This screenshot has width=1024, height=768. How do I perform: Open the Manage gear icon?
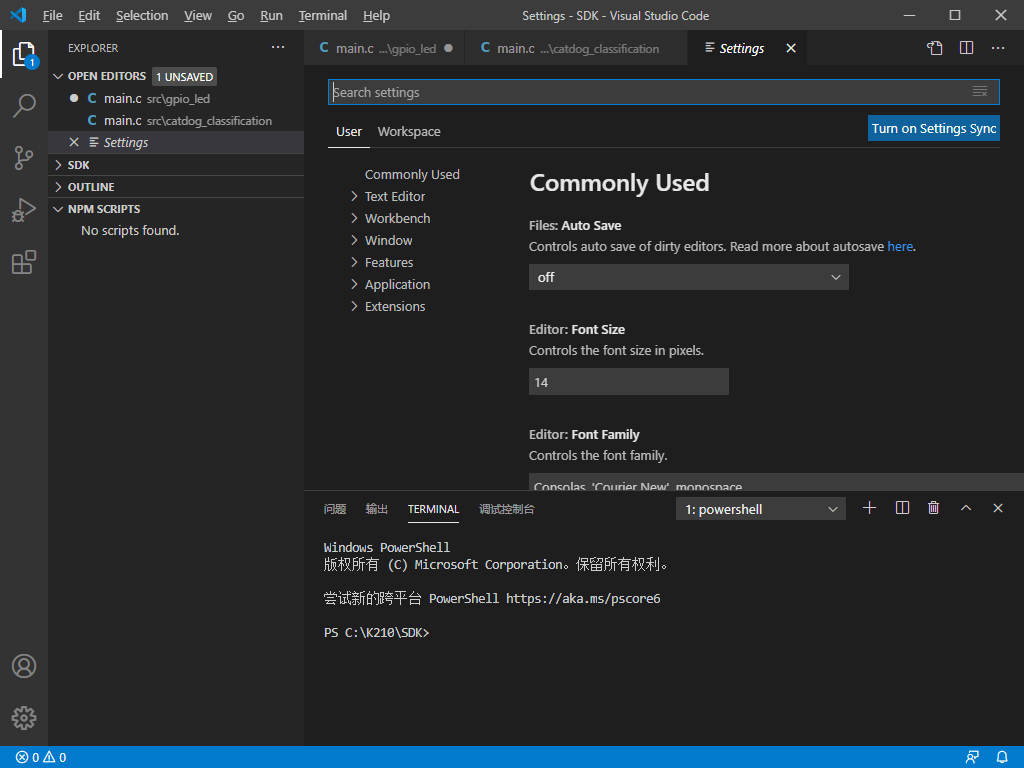[x=24, y=718]
